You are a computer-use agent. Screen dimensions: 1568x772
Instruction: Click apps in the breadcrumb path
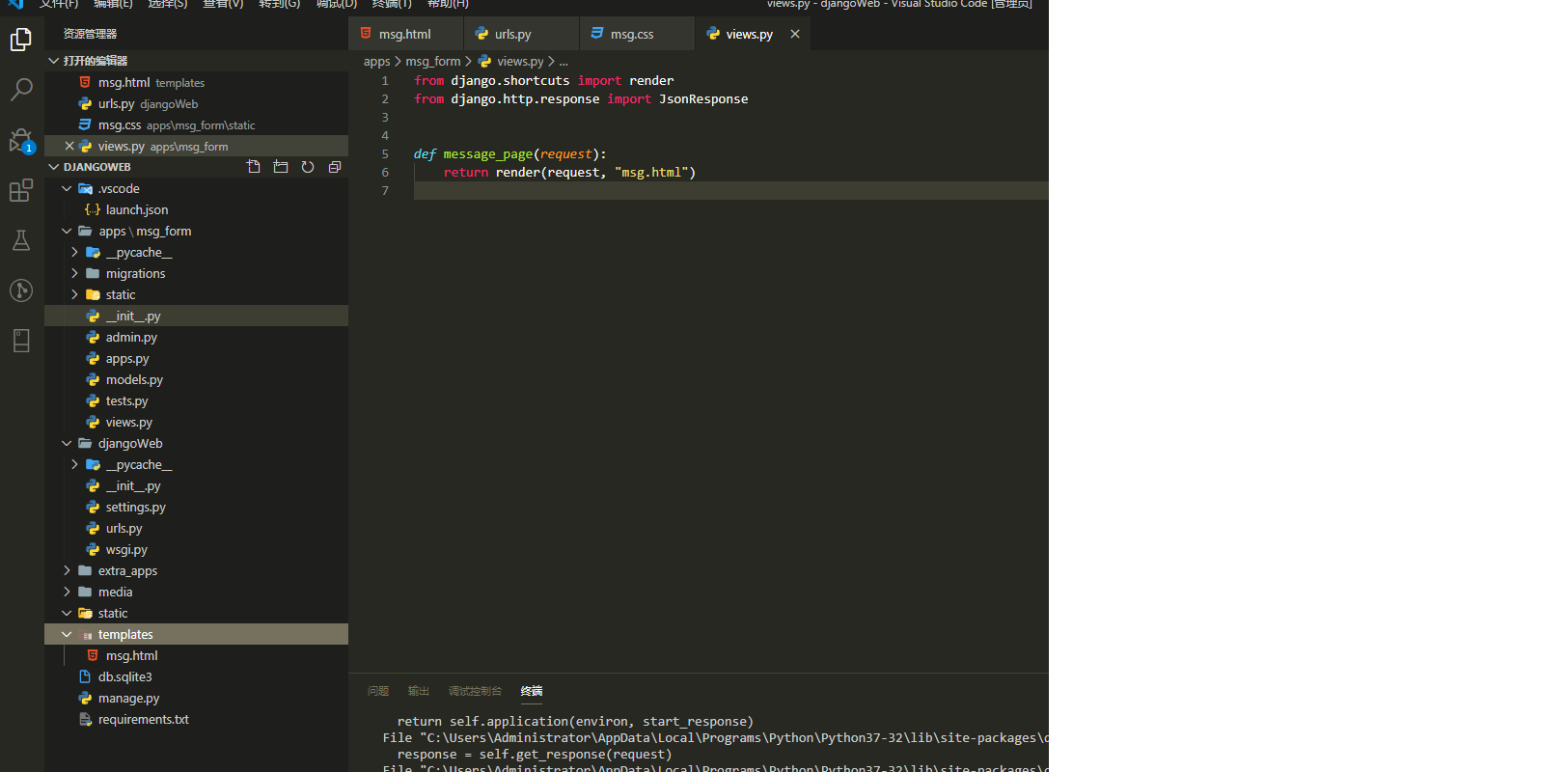pos(376,61)
